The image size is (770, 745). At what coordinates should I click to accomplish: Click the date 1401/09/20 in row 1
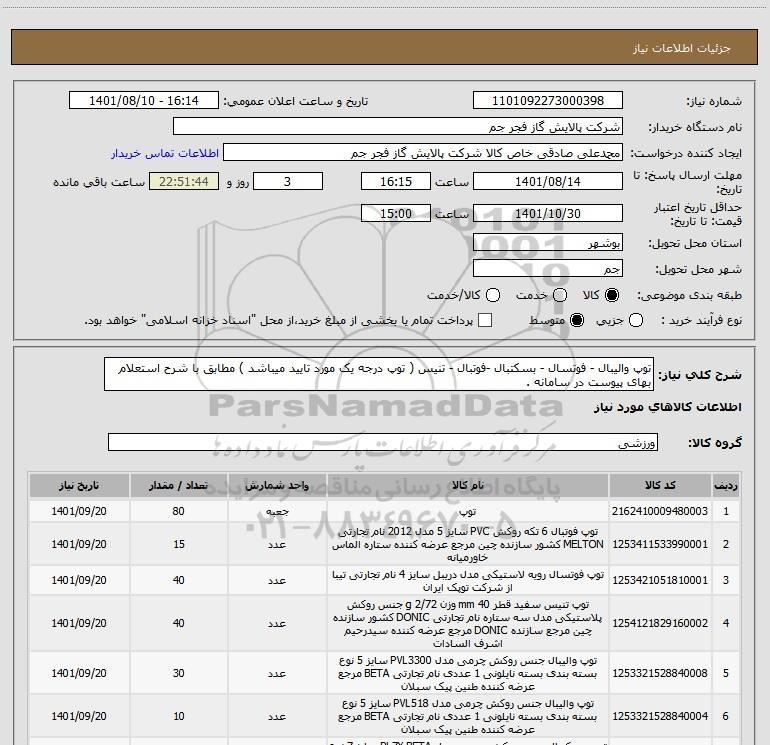79,511
